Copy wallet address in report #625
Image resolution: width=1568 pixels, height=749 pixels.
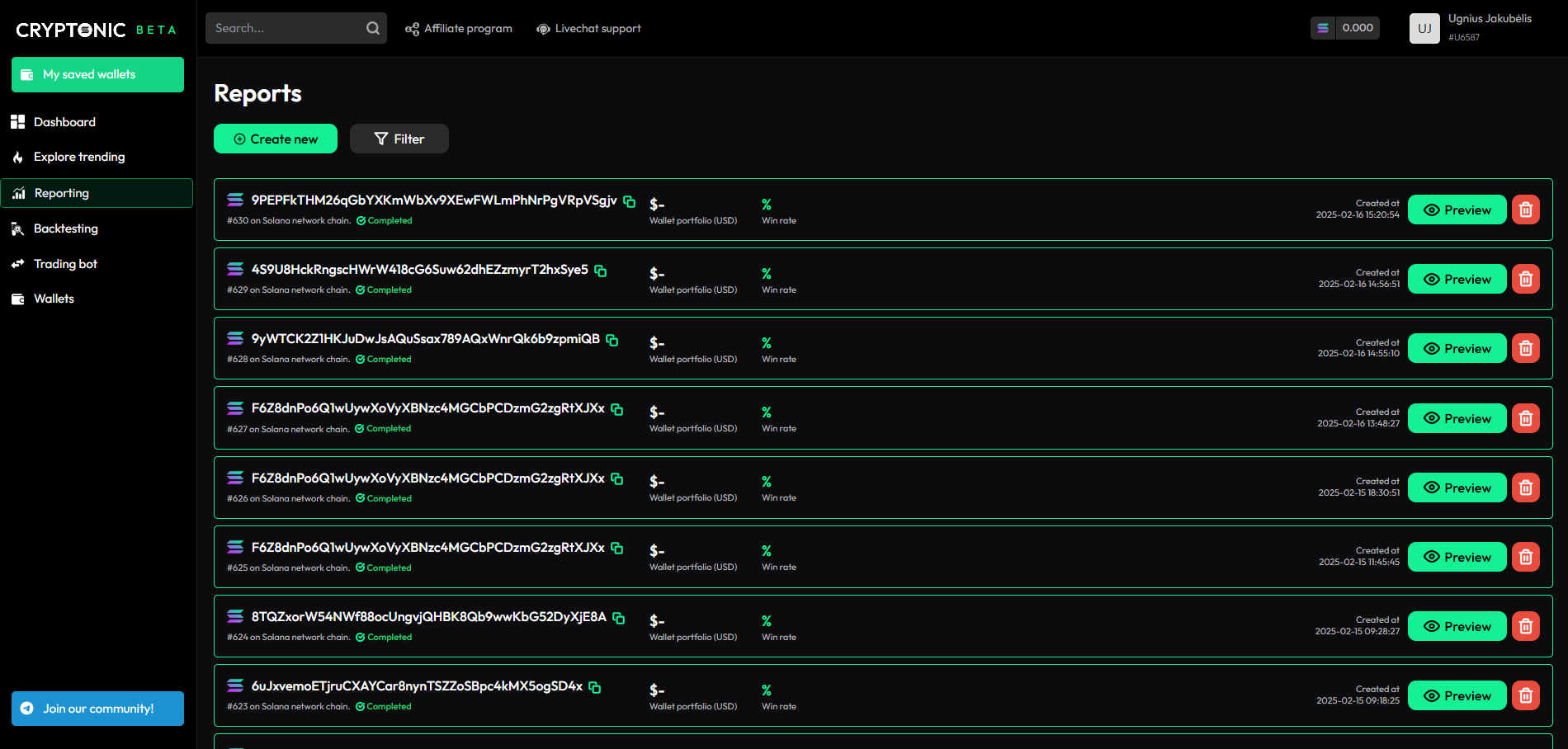click(x=617, y=548)
